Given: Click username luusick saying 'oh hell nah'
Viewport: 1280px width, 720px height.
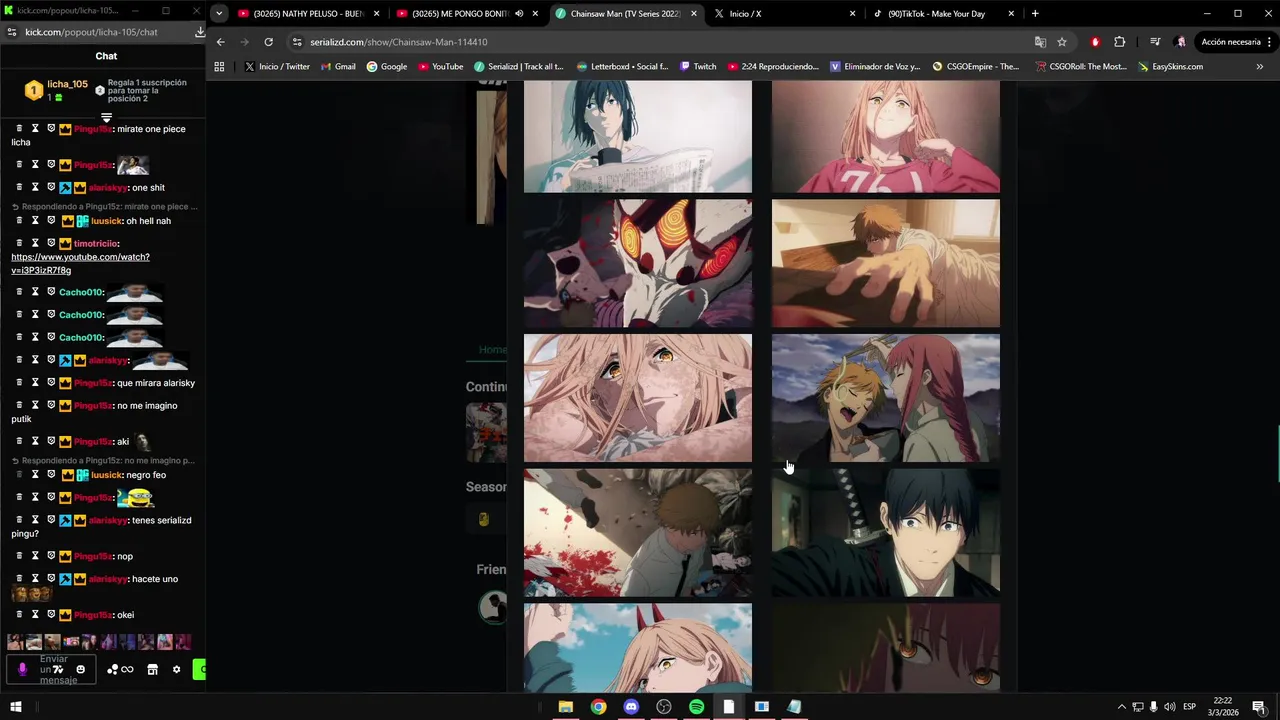Looking at the screenshot, I should [107, 221].
